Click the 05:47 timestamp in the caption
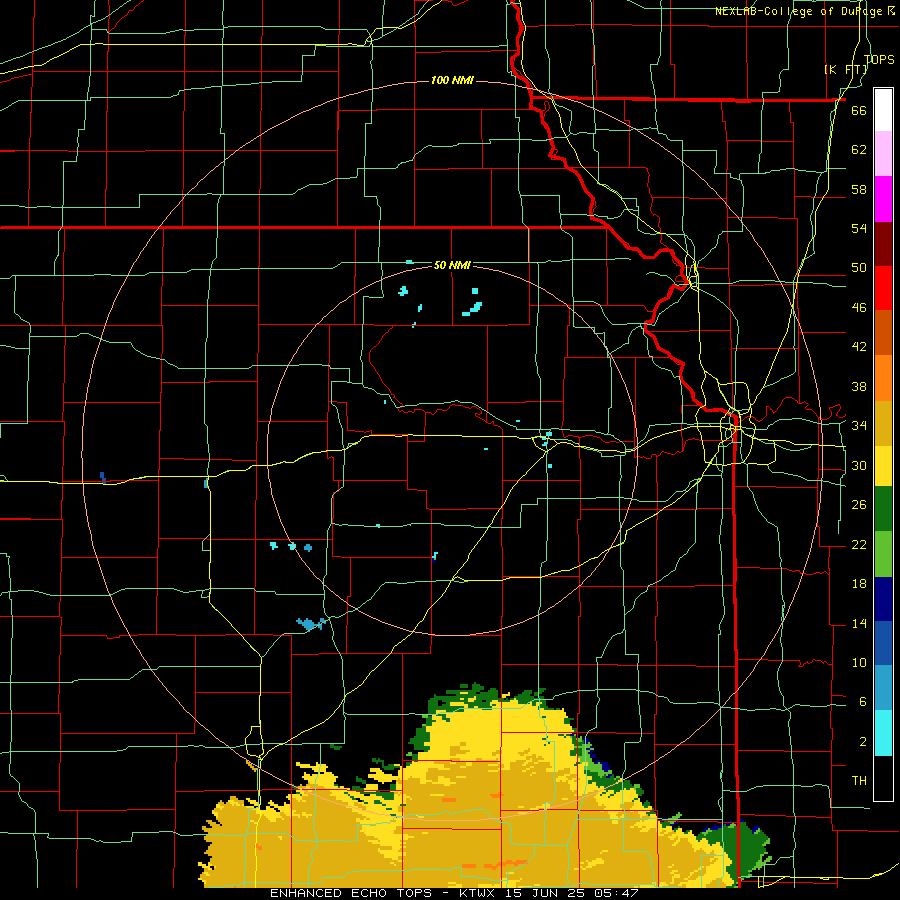The image size is (900, 900). click(617, 893)
